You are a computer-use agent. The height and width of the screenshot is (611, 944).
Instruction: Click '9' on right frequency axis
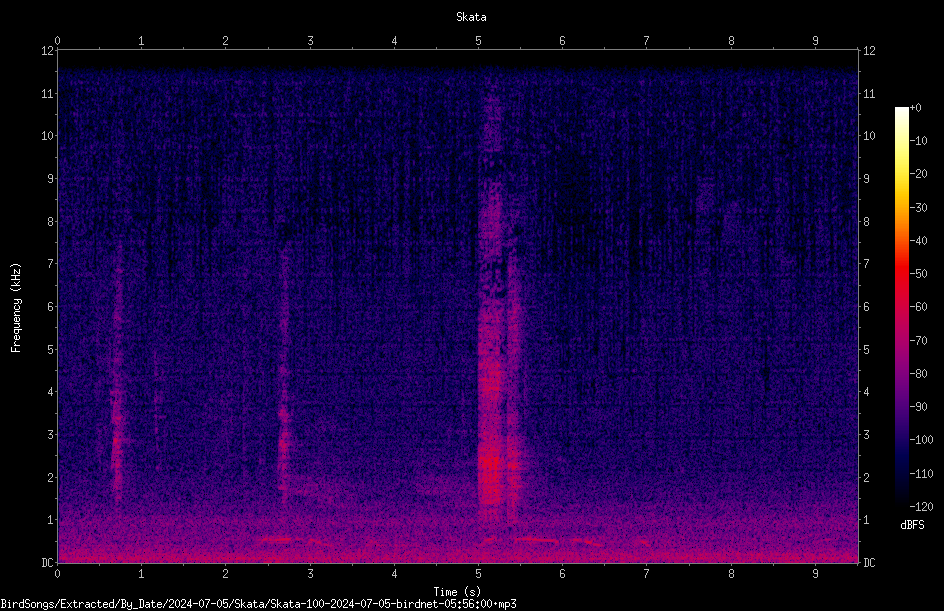pos(866,178)
